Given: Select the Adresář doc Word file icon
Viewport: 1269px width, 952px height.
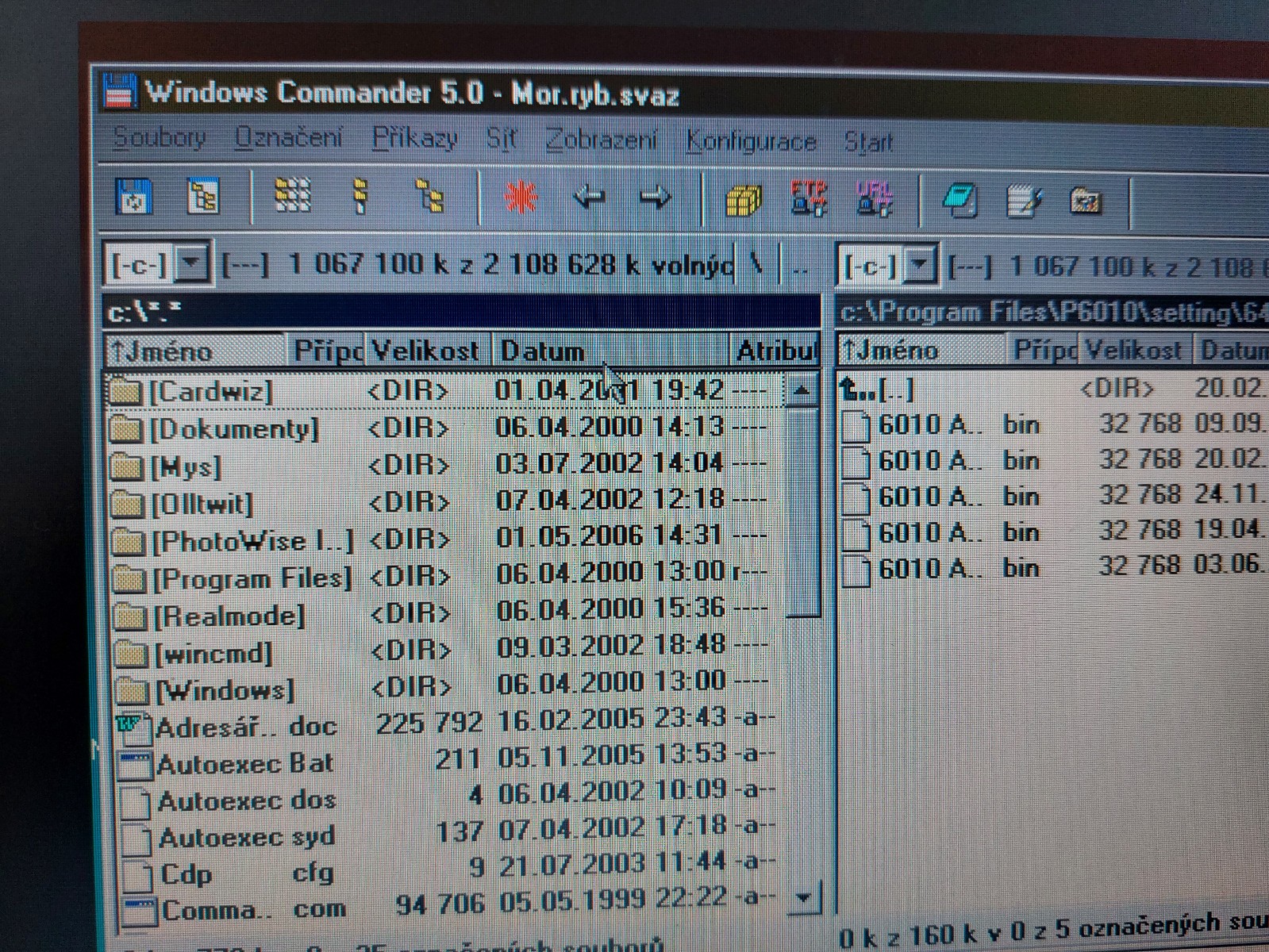Looking at the screenshot, I should tap(133, 727).
